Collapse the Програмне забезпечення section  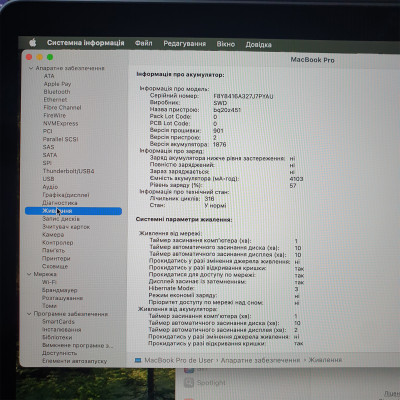click(x=29, y=314)
